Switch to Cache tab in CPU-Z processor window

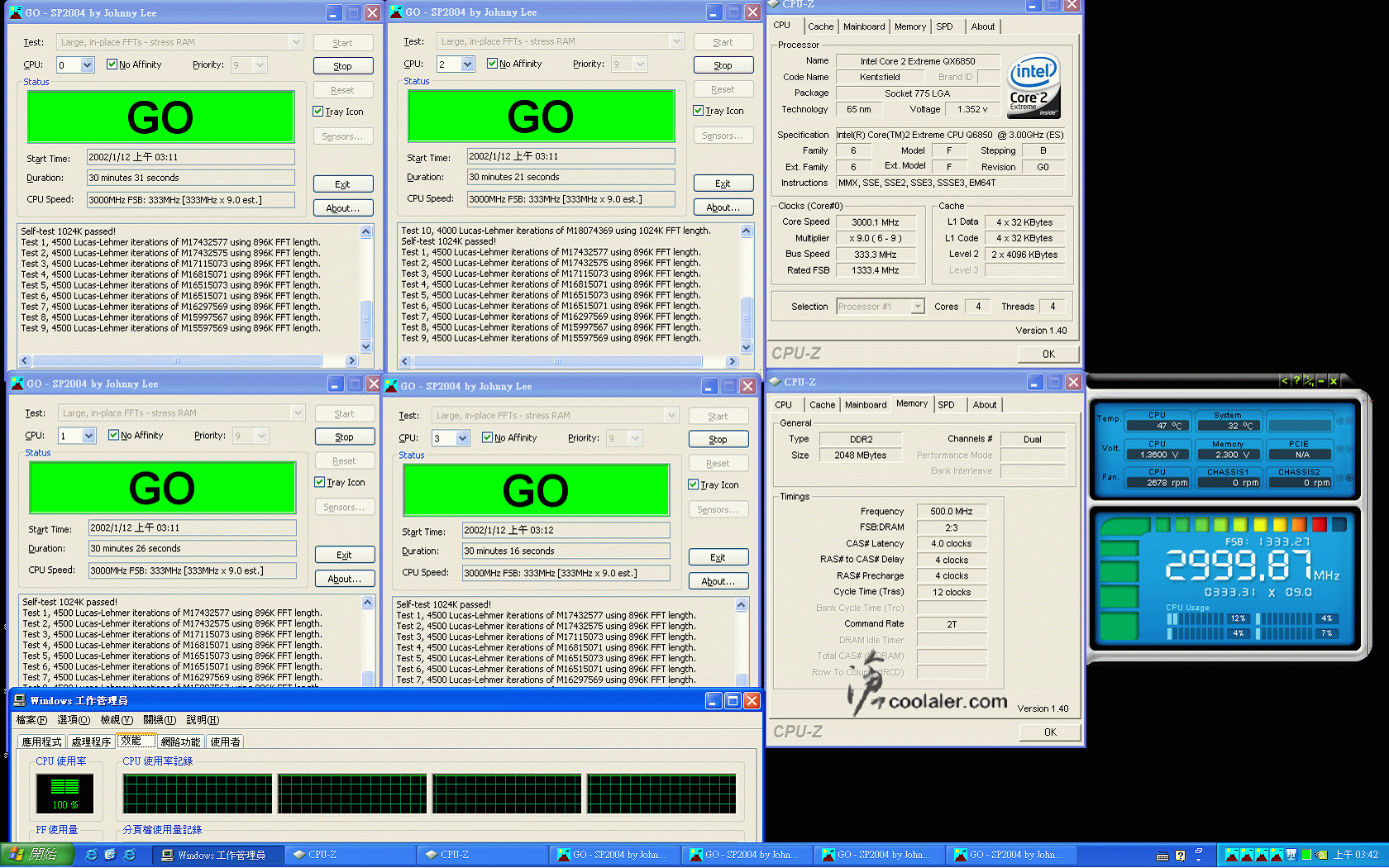click(x=821, y=26)
